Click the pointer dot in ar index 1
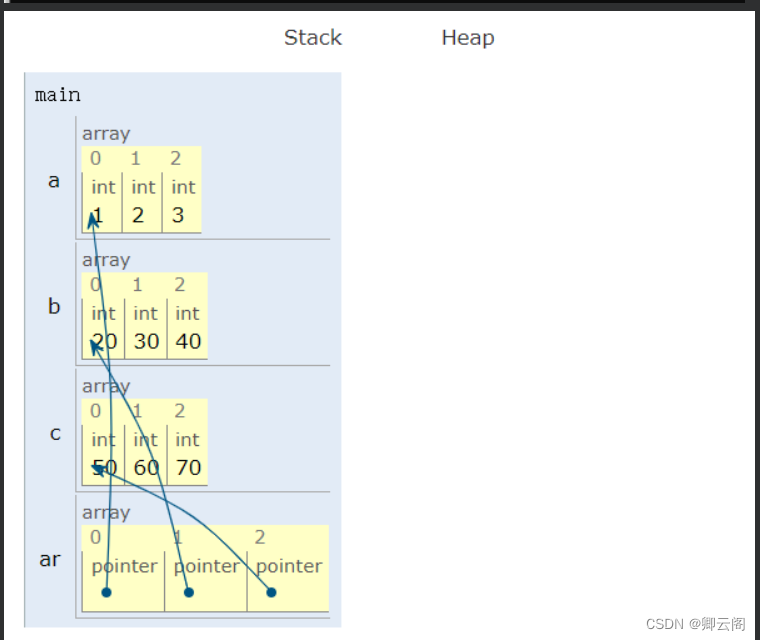The image size is (760, 640). tap(188, 592)
